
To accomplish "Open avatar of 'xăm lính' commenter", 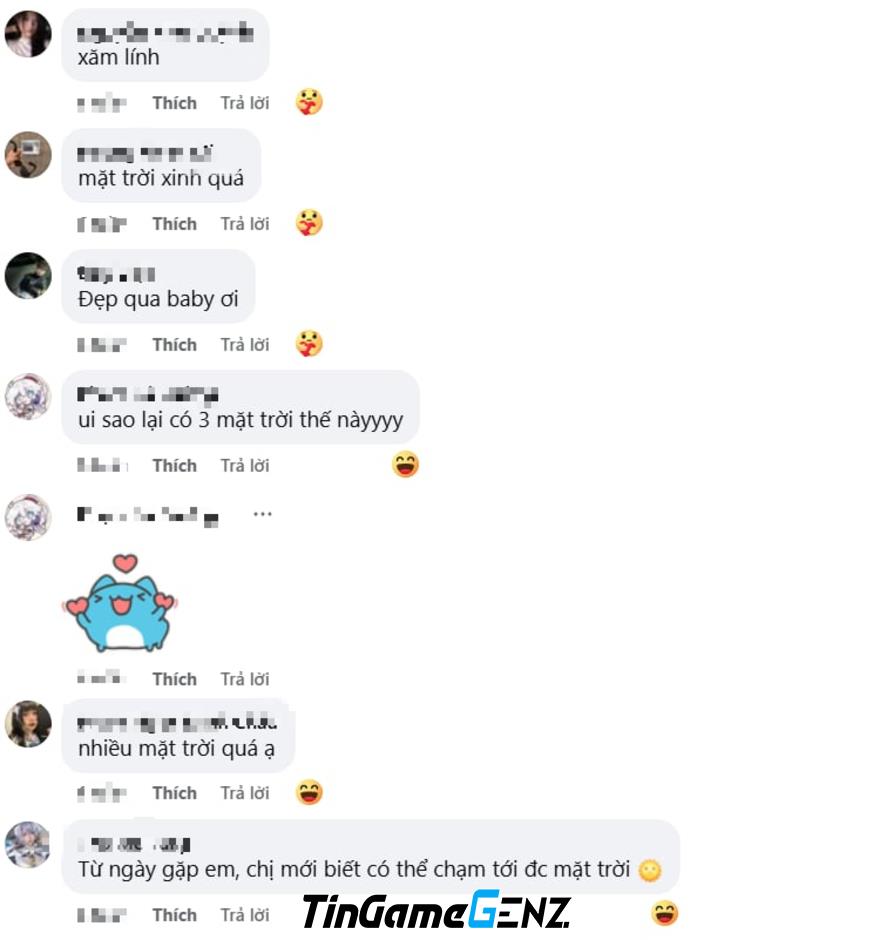I will click(28, 34).
